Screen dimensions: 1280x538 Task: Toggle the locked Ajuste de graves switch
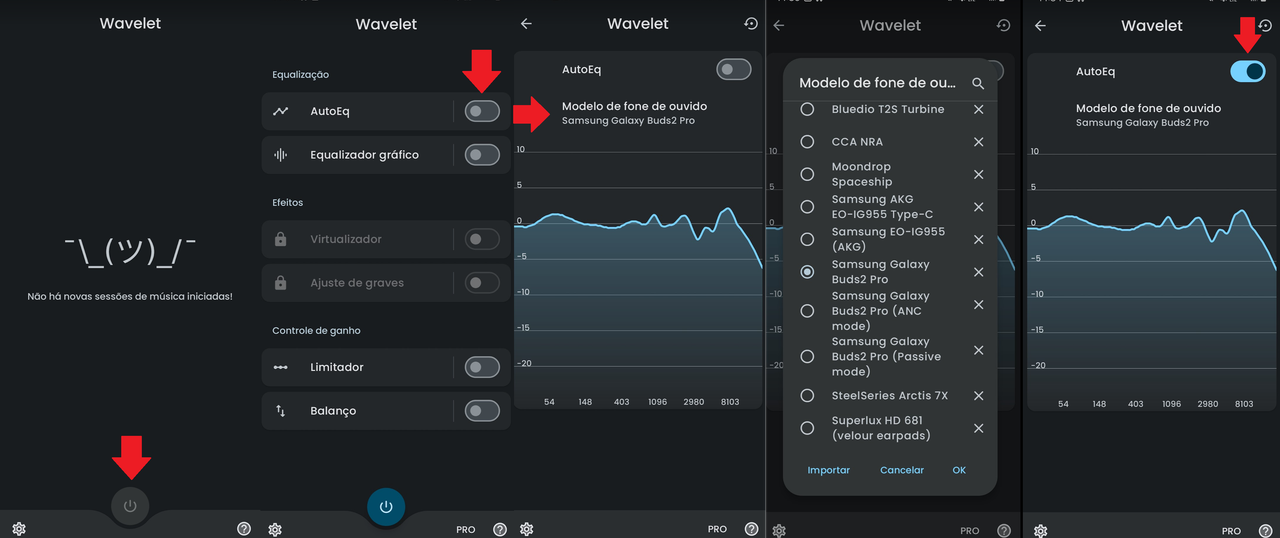click(482, 283)
